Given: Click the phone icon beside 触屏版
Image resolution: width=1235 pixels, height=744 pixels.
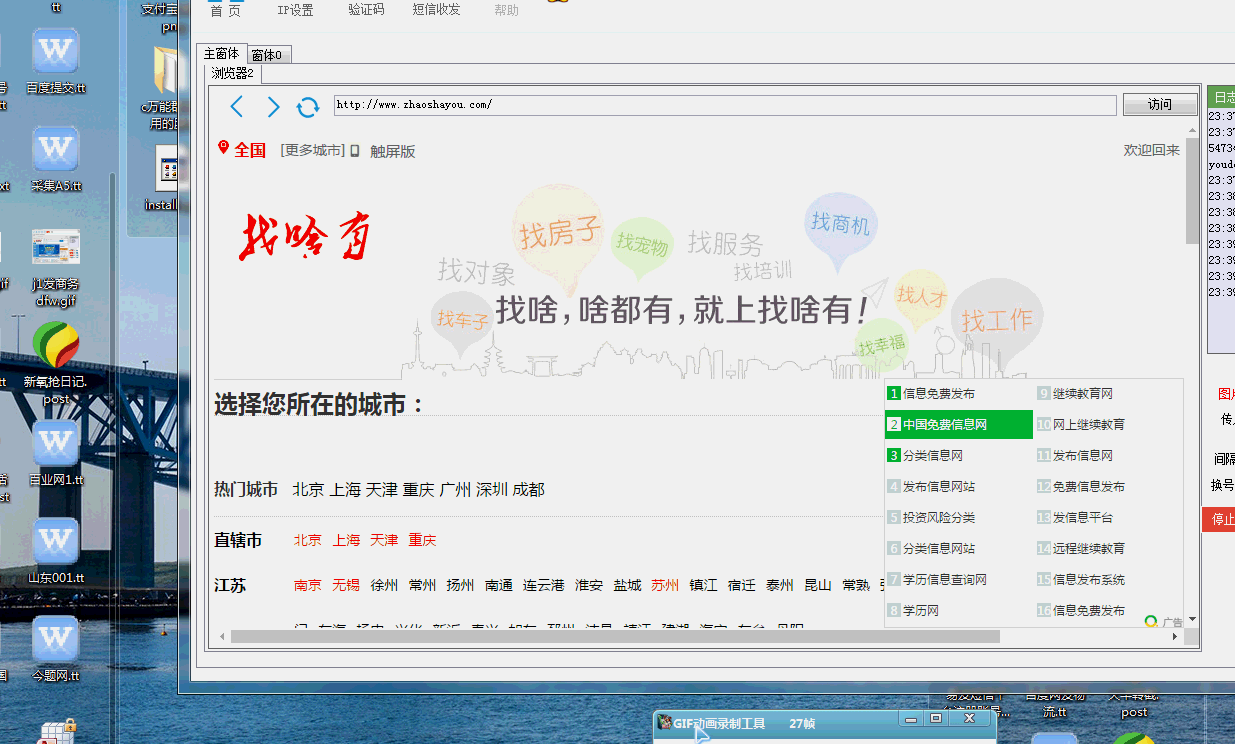Looking at the screenshot, I should [x=355, y=150].
